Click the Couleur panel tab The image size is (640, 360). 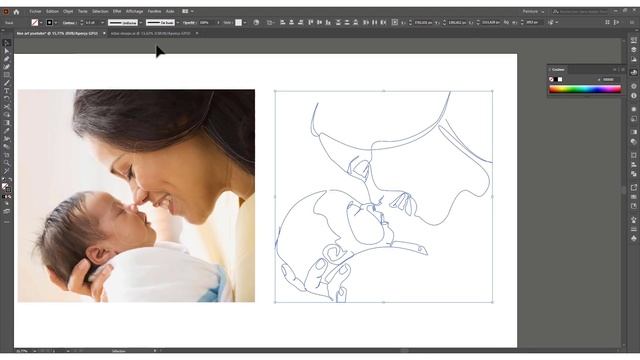tap(558, 69)
